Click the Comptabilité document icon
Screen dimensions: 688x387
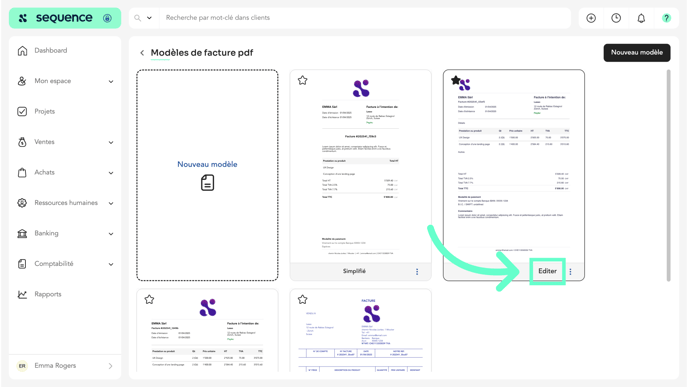point(22,264)
